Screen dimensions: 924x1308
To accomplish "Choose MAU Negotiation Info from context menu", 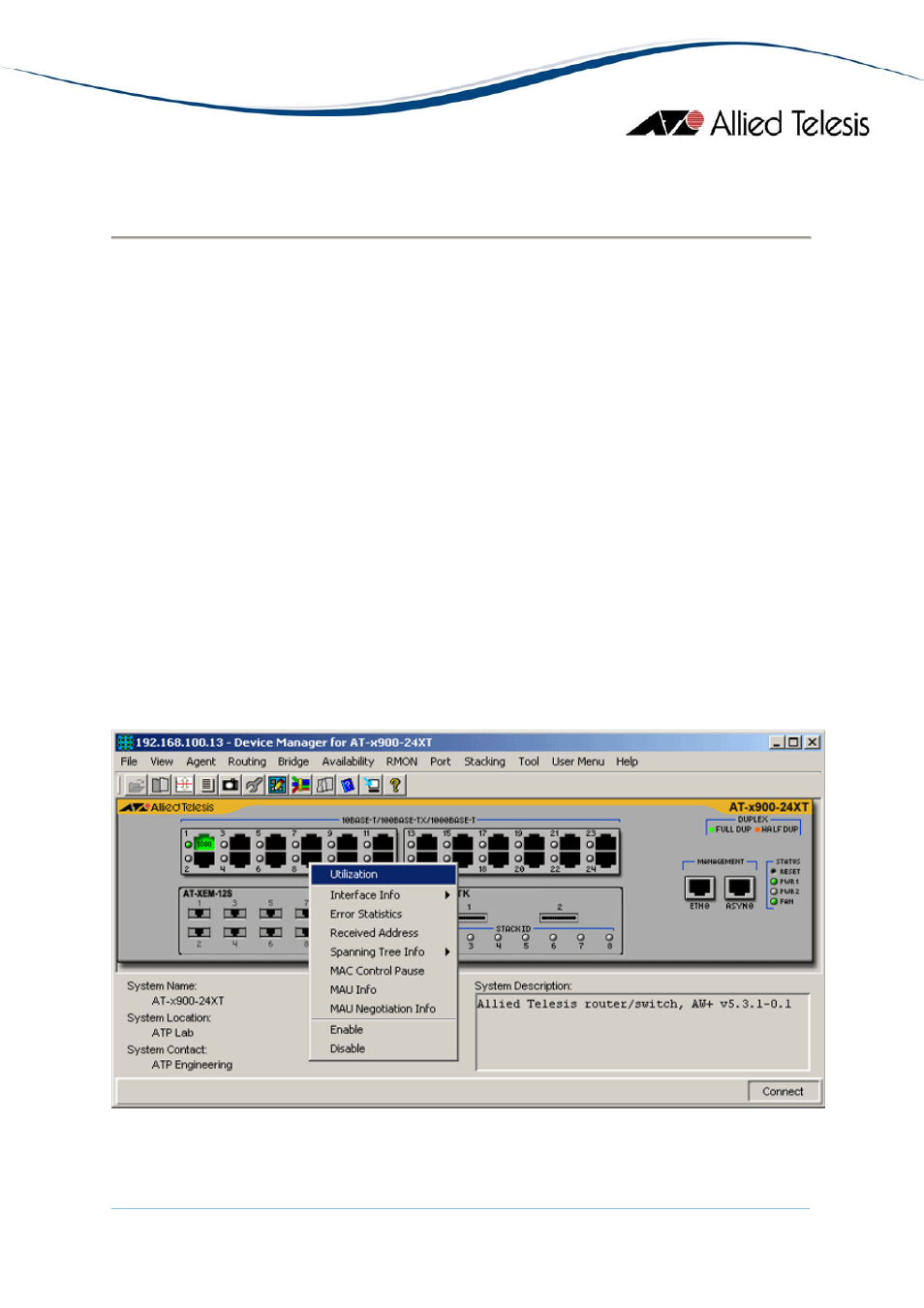I will [x=384, y=1009].
